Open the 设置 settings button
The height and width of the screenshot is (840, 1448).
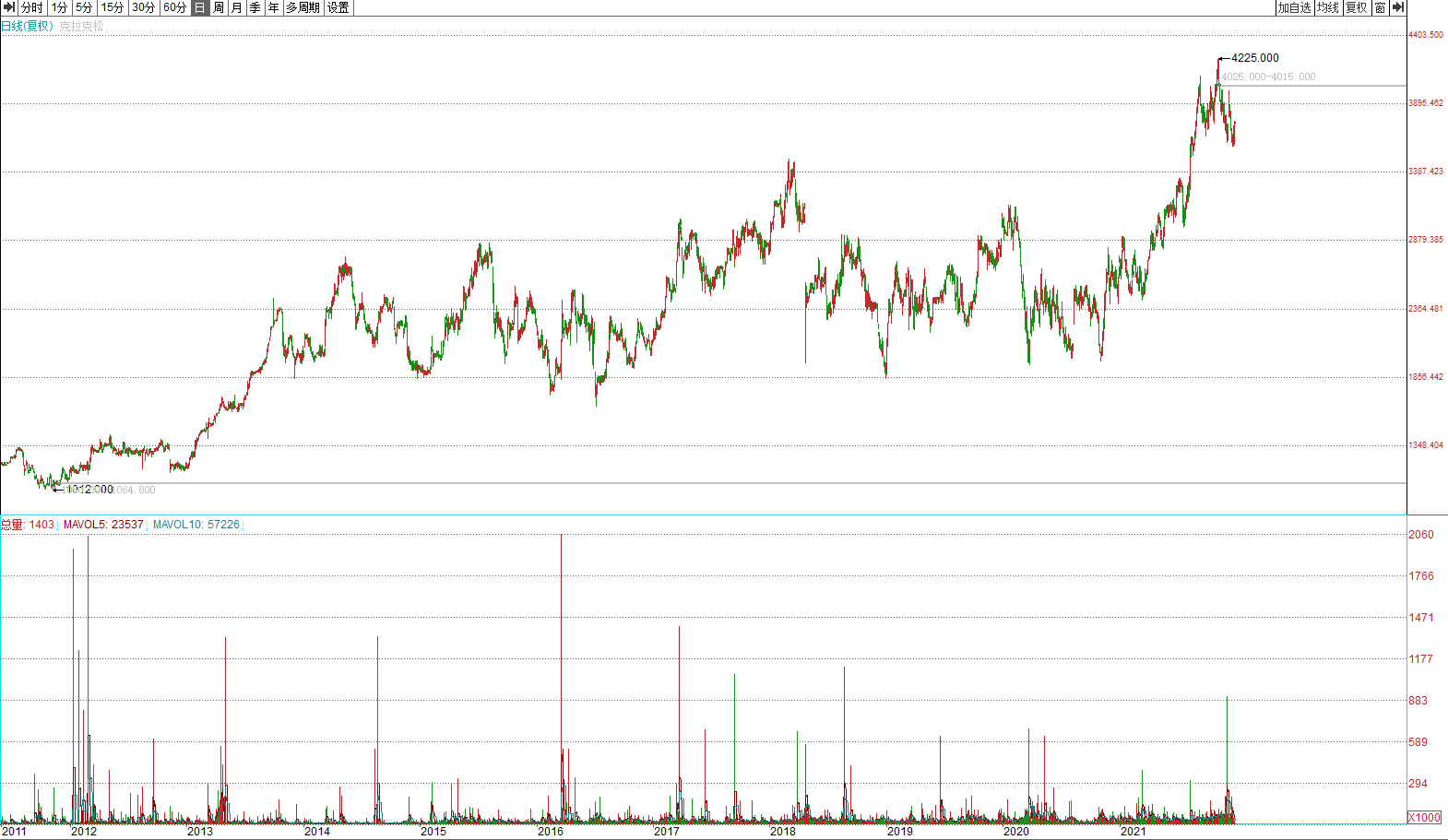[x=338, y=7]
